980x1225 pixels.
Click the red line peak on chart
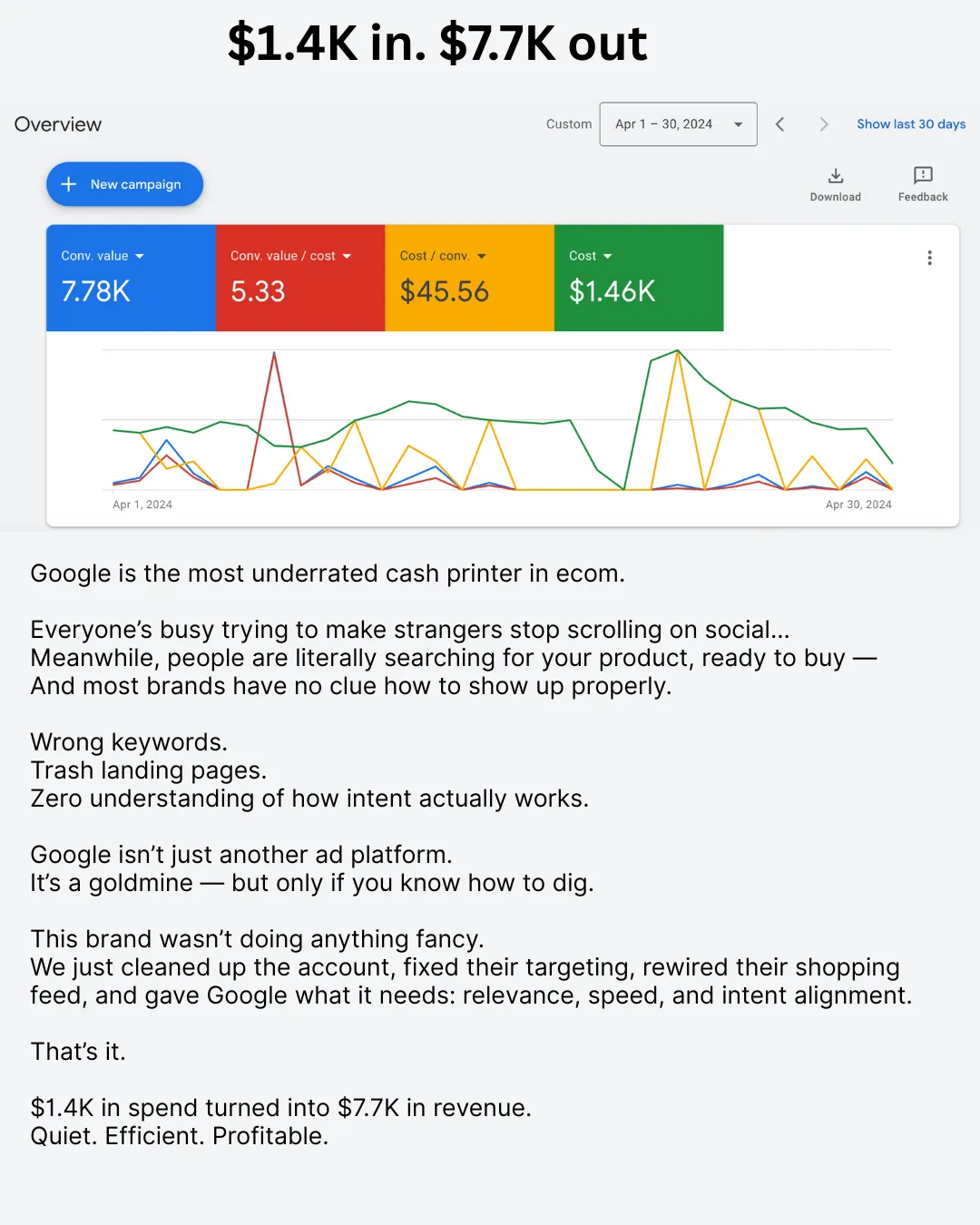pyautogui.click(x=274, y=354)
